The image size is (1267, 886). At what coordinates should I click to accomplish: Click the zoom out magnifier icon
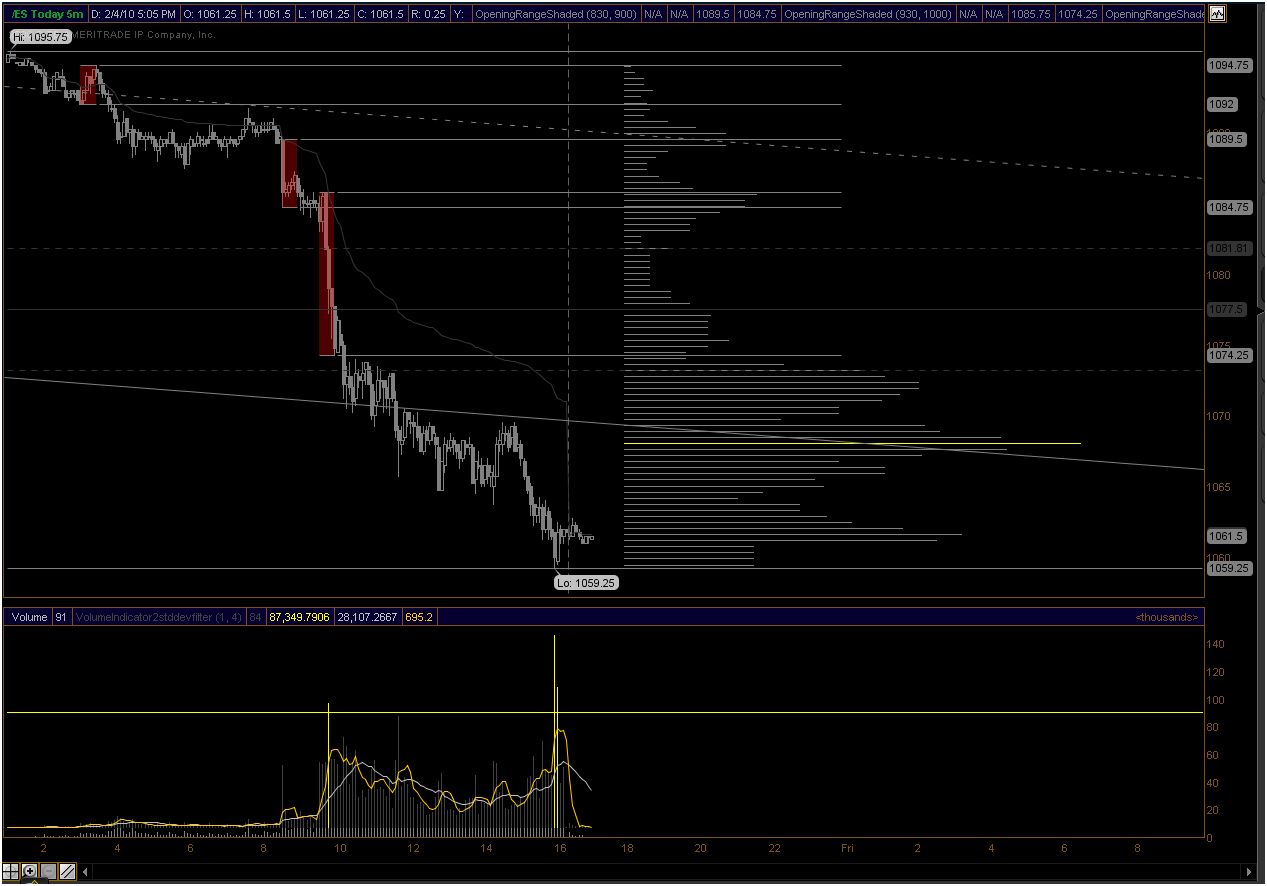(48, 871)
